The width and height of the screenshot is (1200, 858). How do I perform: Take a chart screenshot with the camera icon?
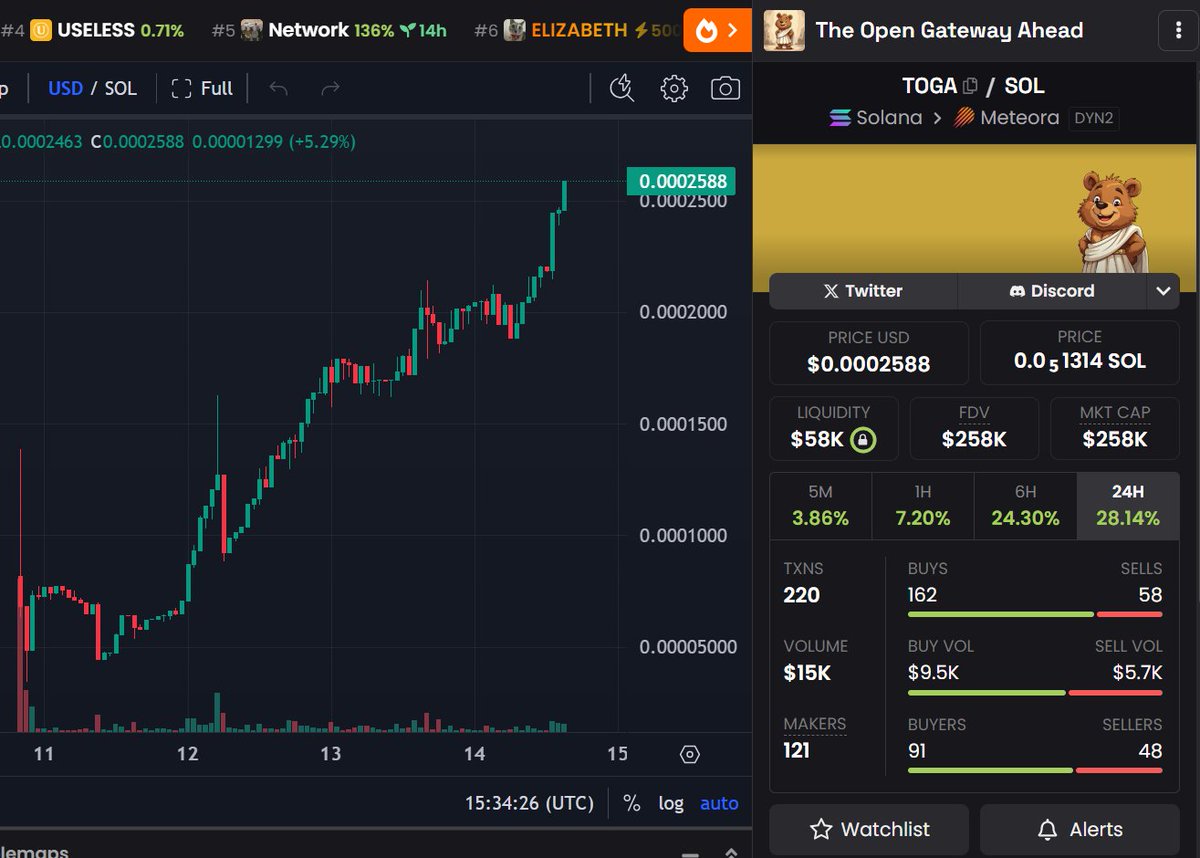coord(725,88)
